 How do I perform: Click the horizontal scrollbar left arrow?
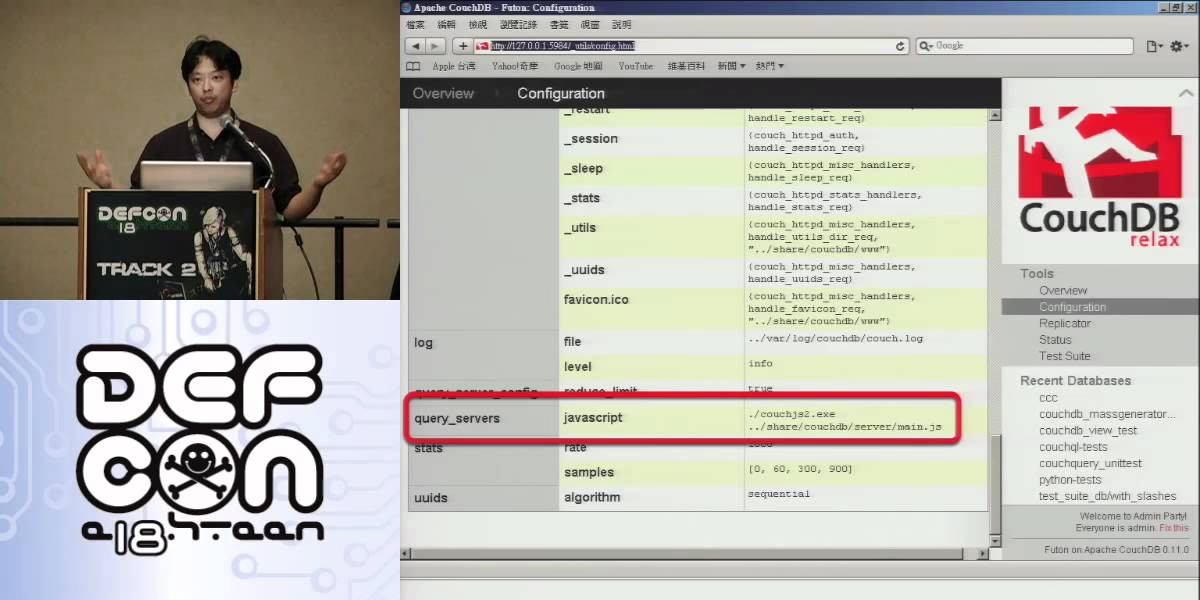click(407, 553)
